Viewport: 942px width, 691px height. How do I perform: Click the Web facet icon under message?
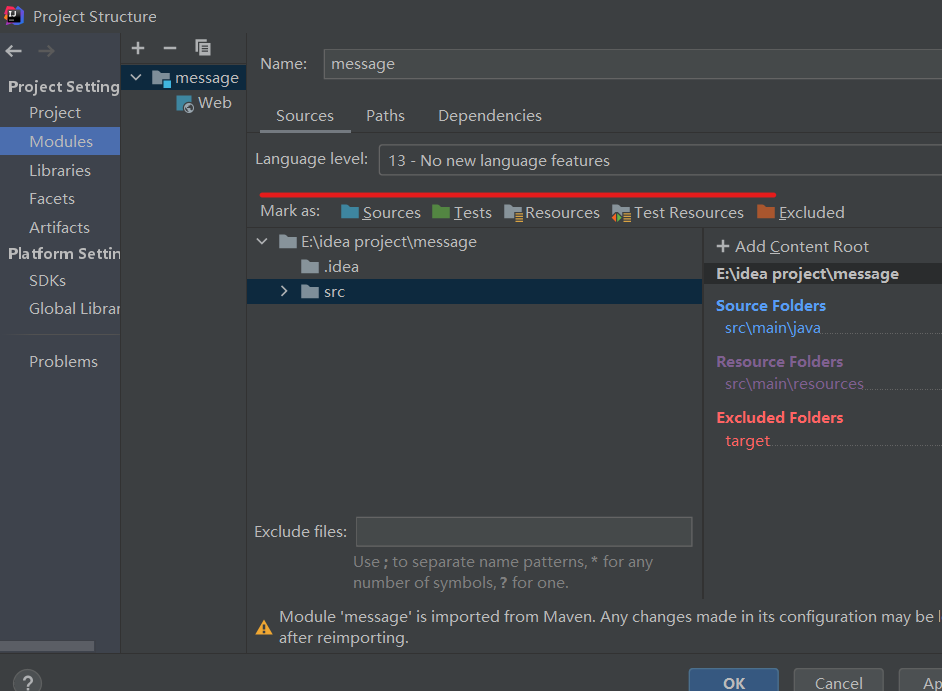(x=186, y=103)
